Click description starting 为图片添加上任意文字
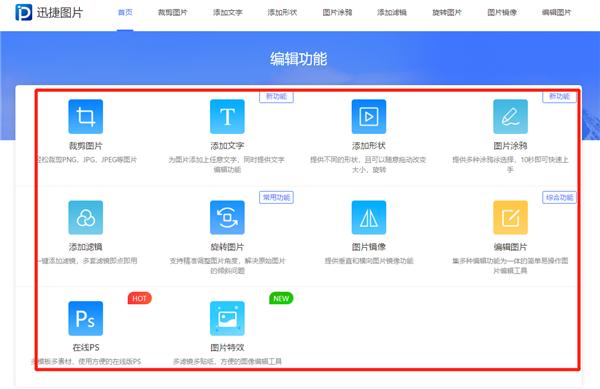 [x=227, y=164]
